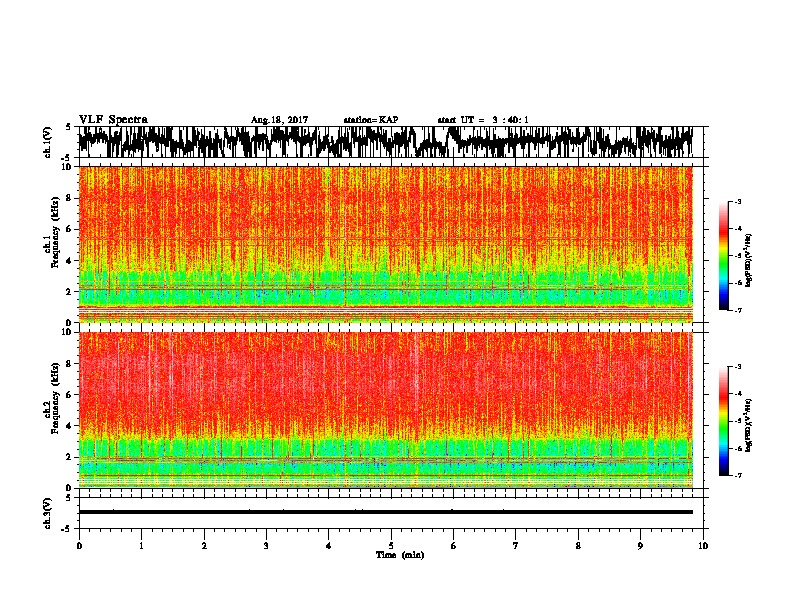Click the 'station=KAP' label
This screenshot has height=612, width=792.
pyautogui.click(x=371, y=120)
